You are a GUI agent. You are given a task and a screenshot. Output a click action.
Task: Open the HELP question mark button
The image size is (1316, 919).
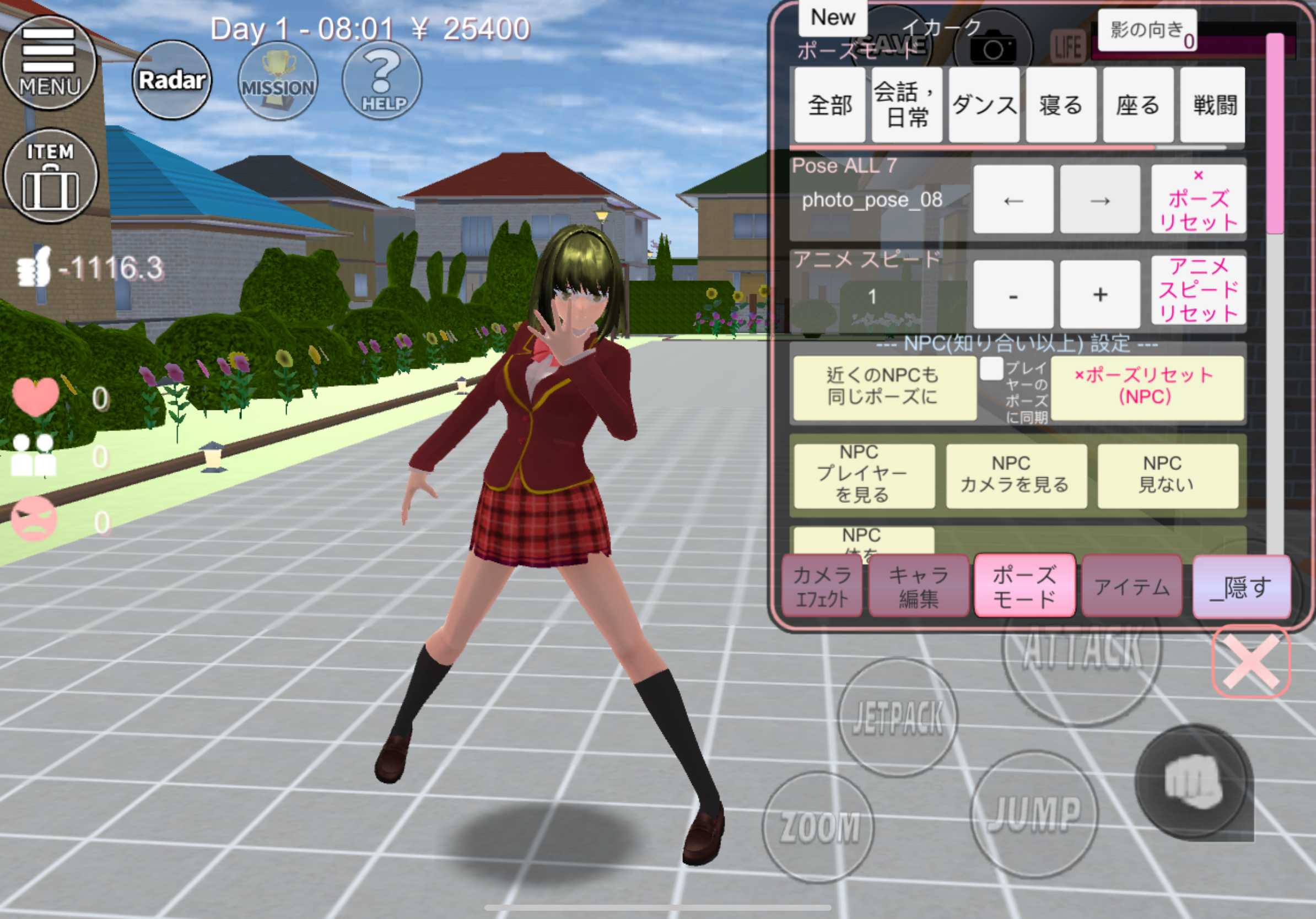pyautogui.click(x=382, y=80)
